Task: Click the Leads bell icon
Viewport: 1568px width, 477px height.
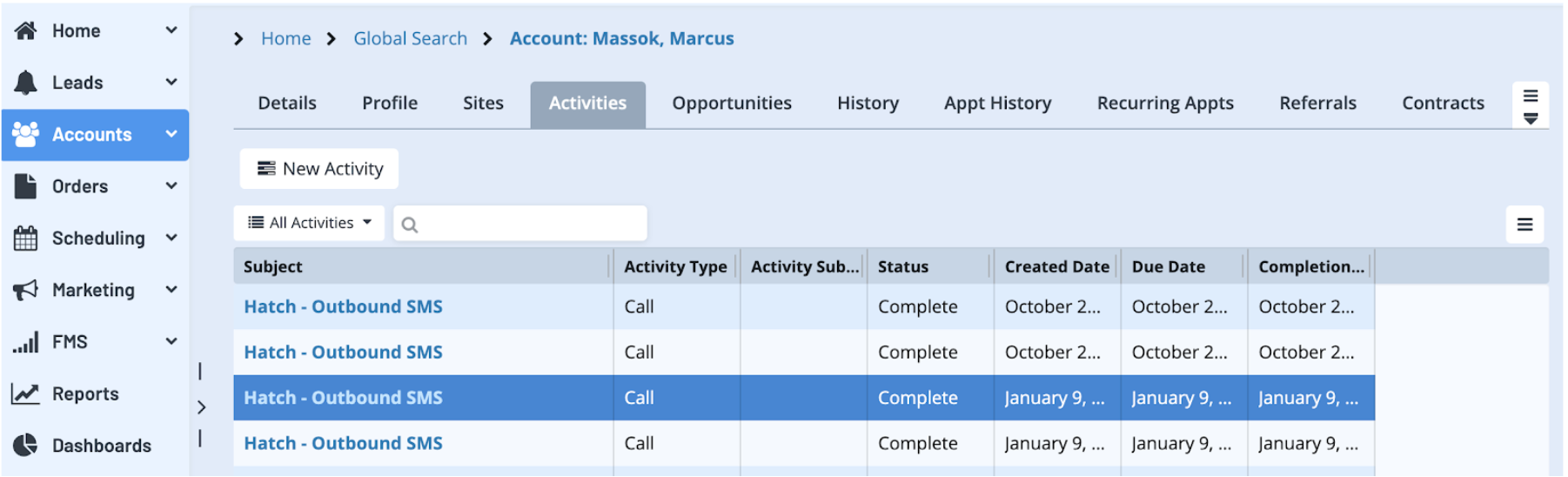Action: (x=26, y=83)
